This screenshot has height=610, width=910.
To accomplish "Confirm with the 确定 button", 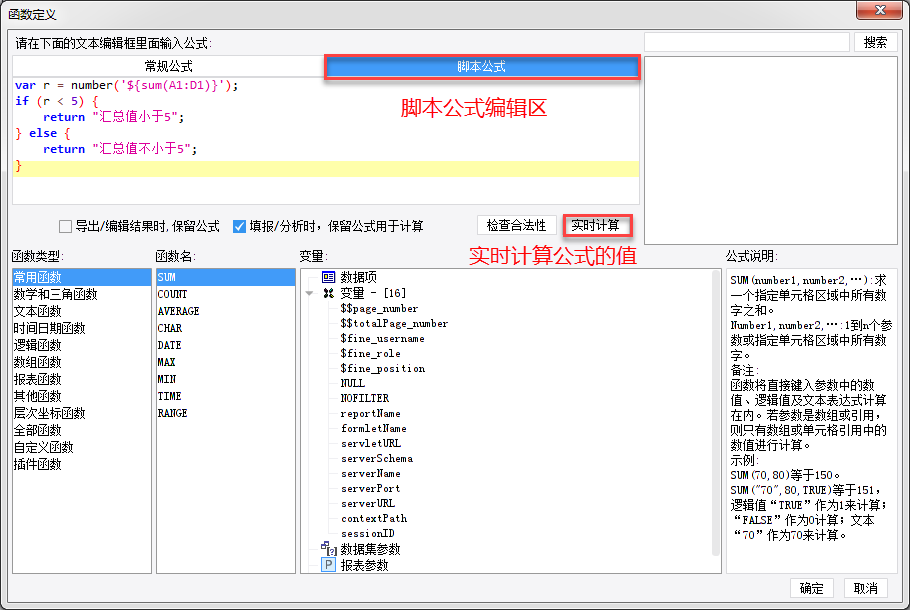I will pos(811,588).
